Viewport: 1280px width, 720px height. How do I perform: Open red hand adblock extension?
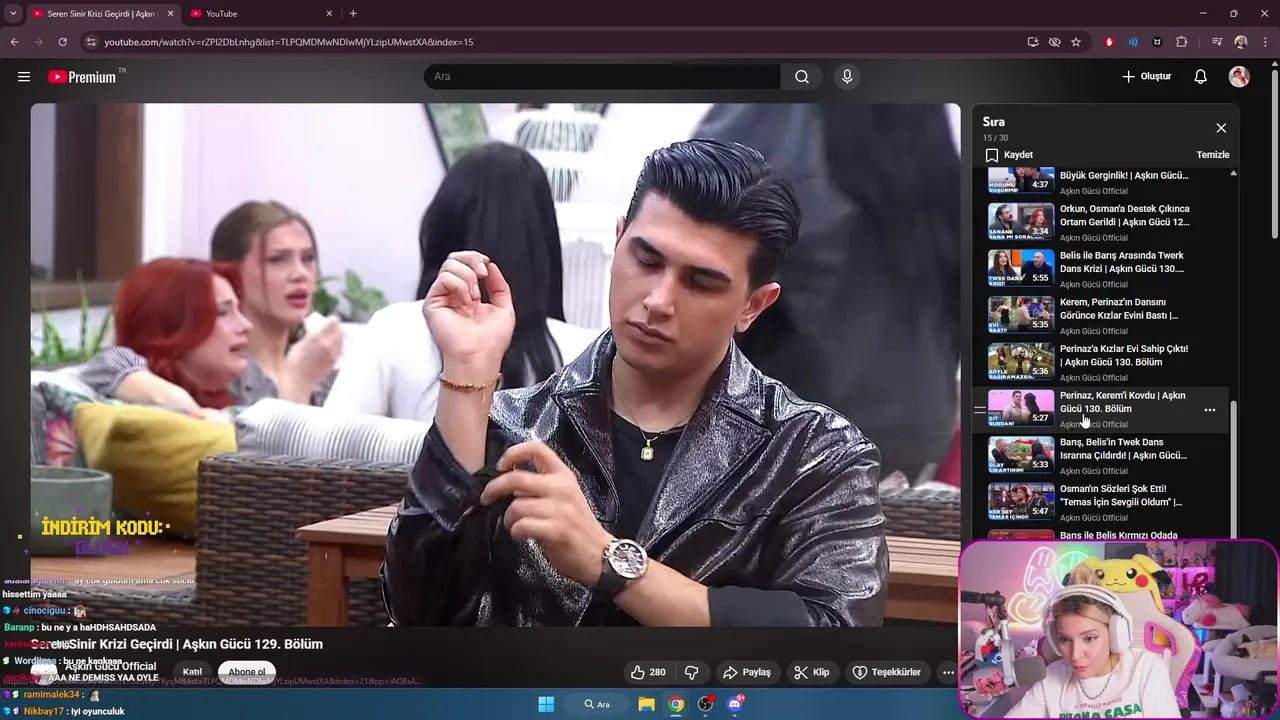tap(1109, 42)
